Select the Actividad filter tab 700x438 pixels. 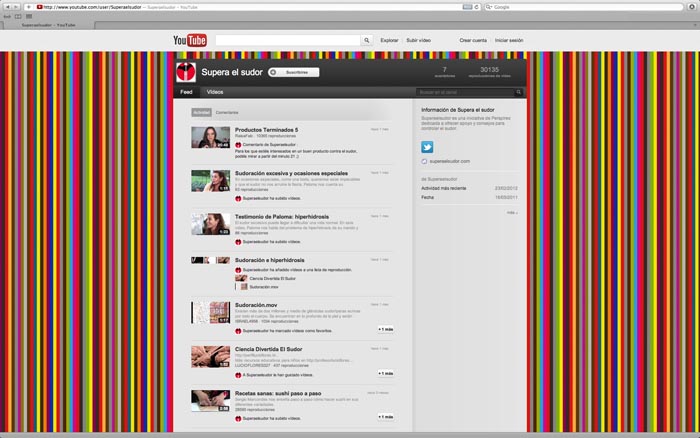coord(201,113)
